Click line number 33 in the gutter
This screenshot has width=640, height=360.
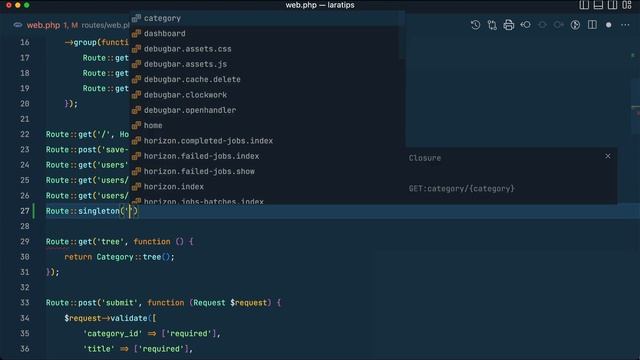coord(24,303)
